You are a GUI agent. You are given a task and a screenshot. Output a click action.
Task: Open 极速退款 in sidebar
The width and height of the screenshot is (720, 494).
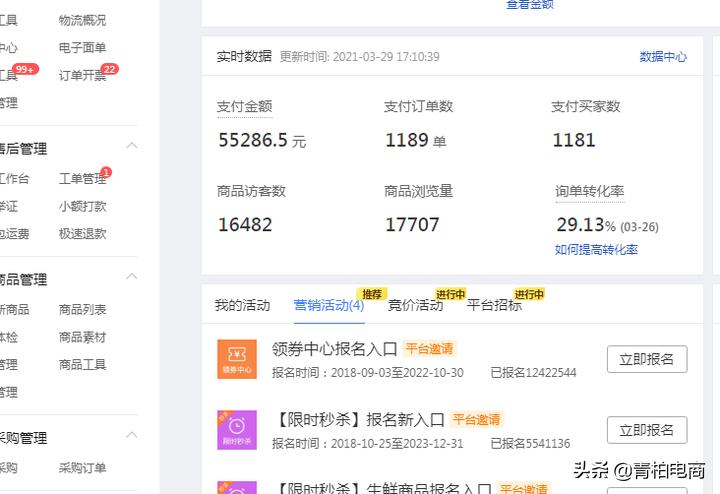(83, 234)
